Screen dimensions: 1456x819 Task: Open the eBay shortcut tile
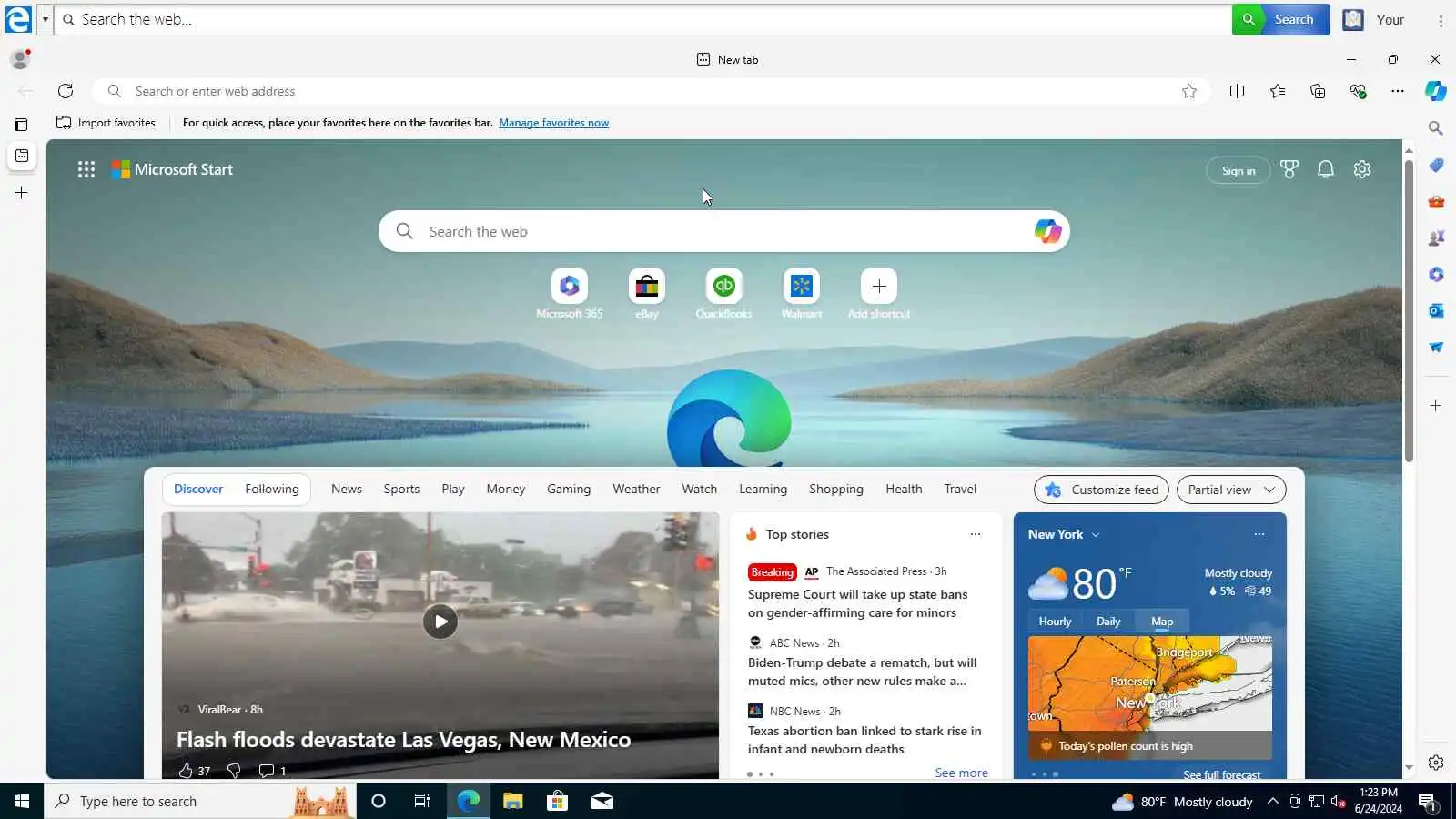pyautogui.click(x=647, y=293)
